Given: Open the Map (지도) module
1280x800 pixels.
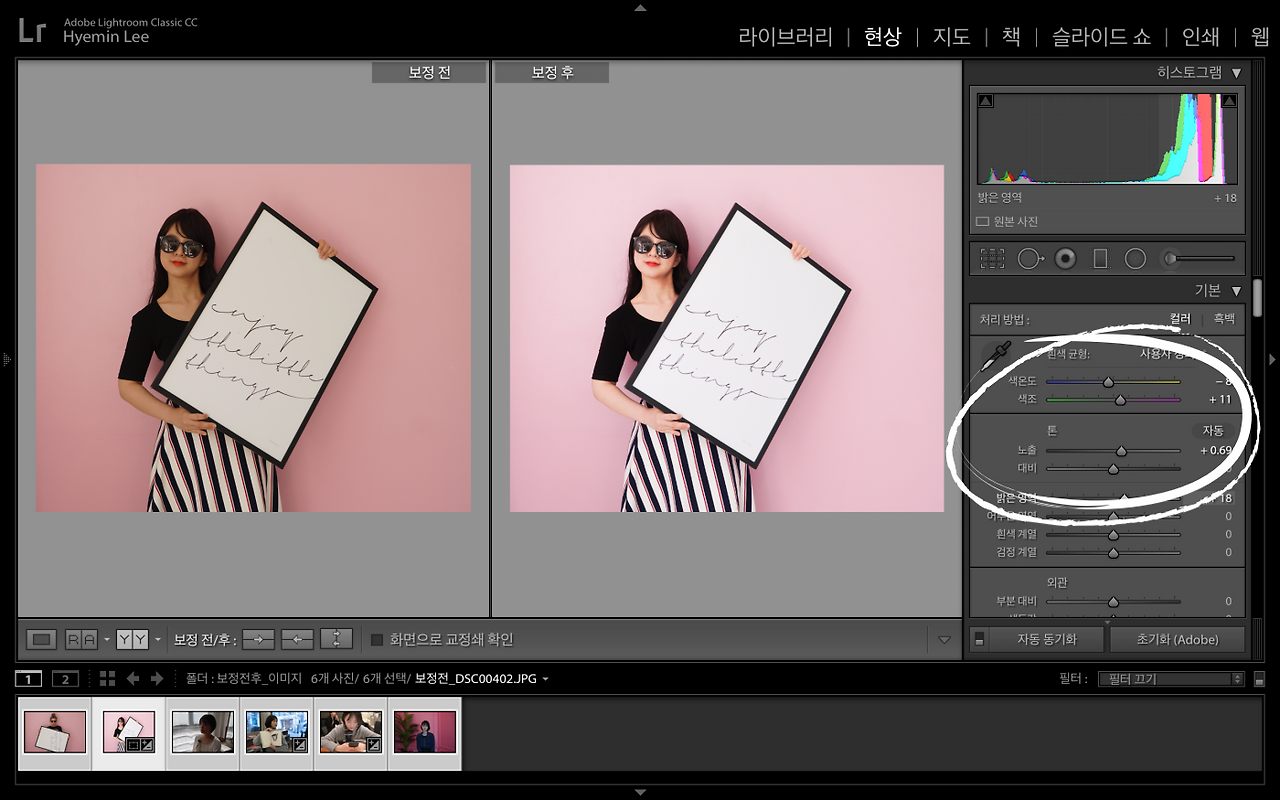Looking at the screenshot, I should coord(951,37).
